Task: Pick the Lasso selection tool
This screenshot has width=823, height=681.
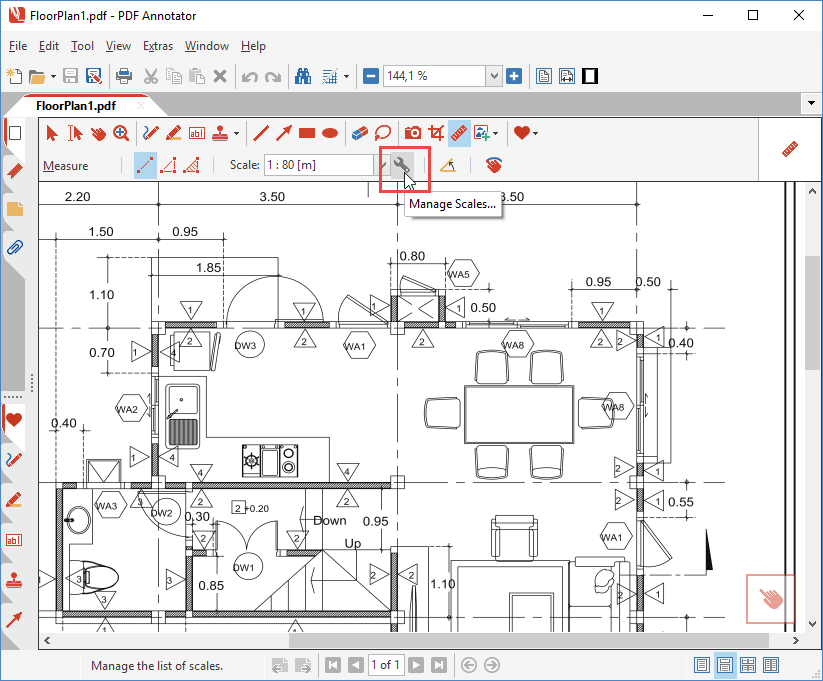Action: click(382, 132)
